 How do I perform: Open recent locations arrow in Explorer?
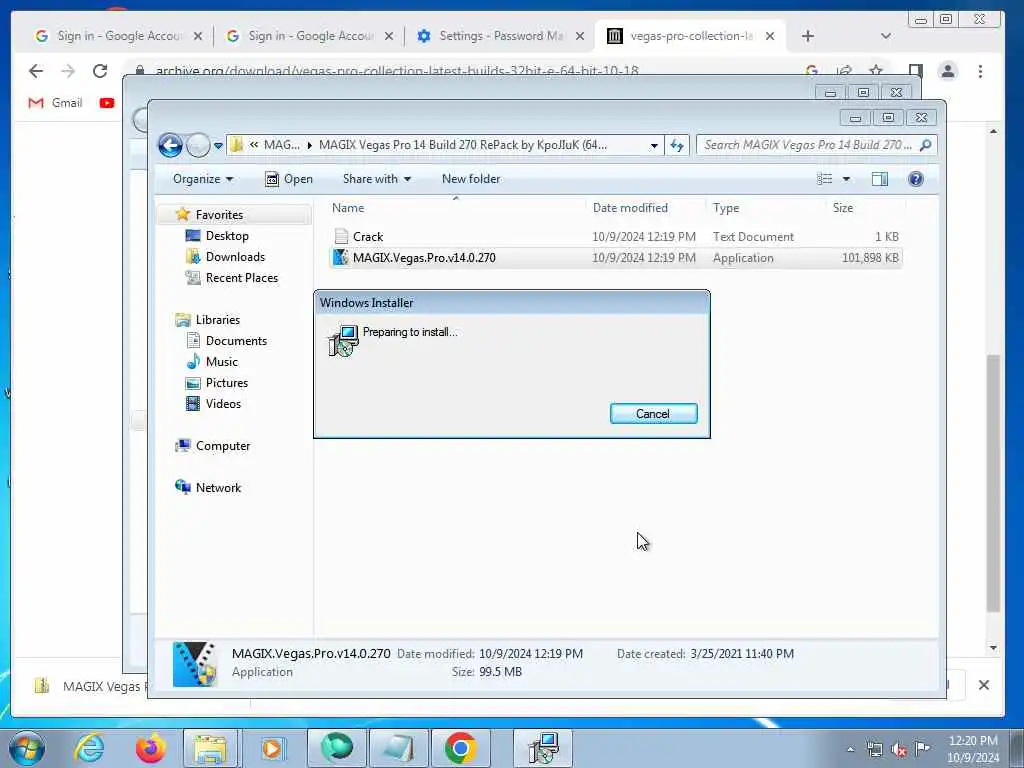218,146
